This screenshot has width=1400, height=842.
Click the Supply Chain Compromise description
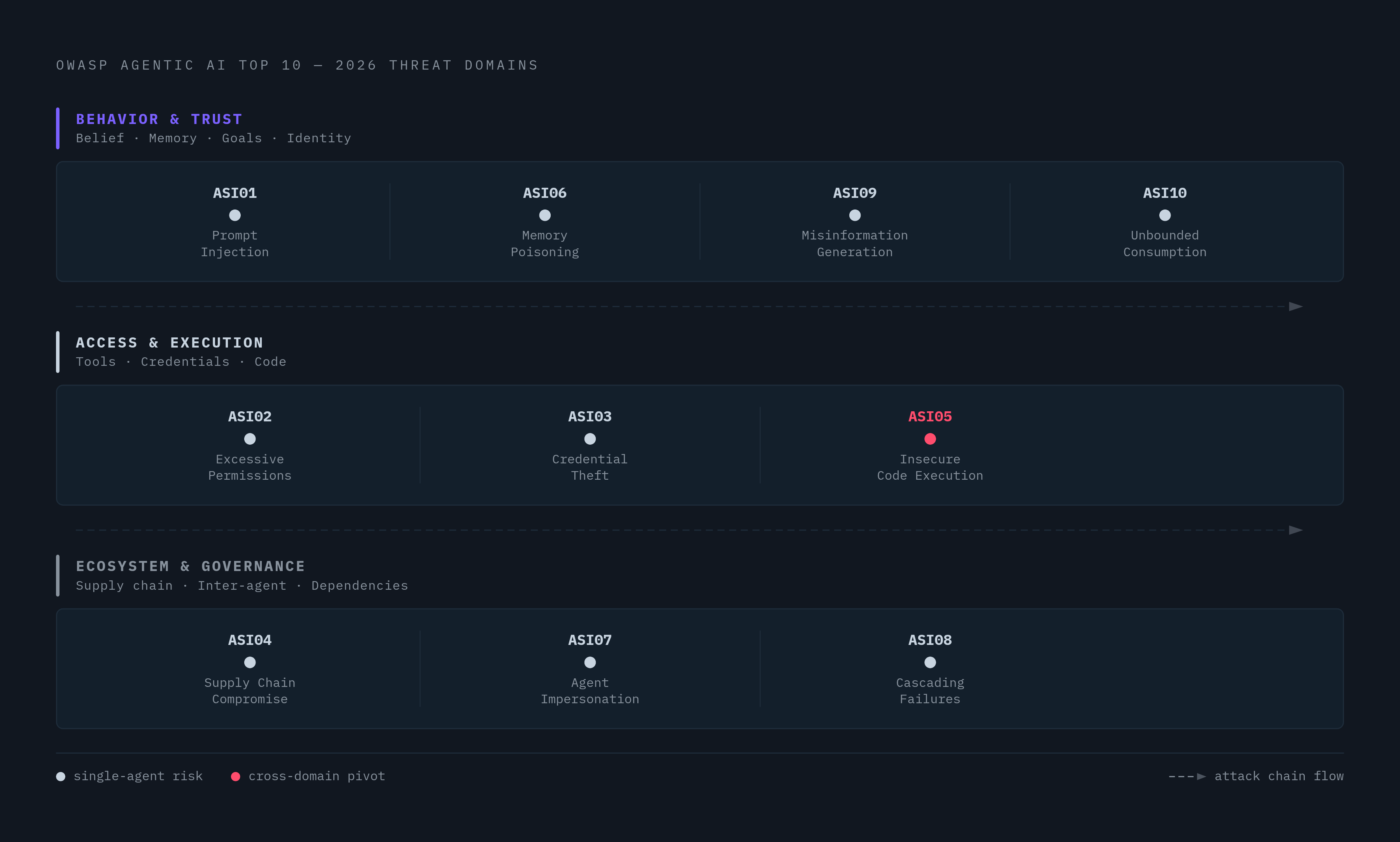[x=250, y=690]
